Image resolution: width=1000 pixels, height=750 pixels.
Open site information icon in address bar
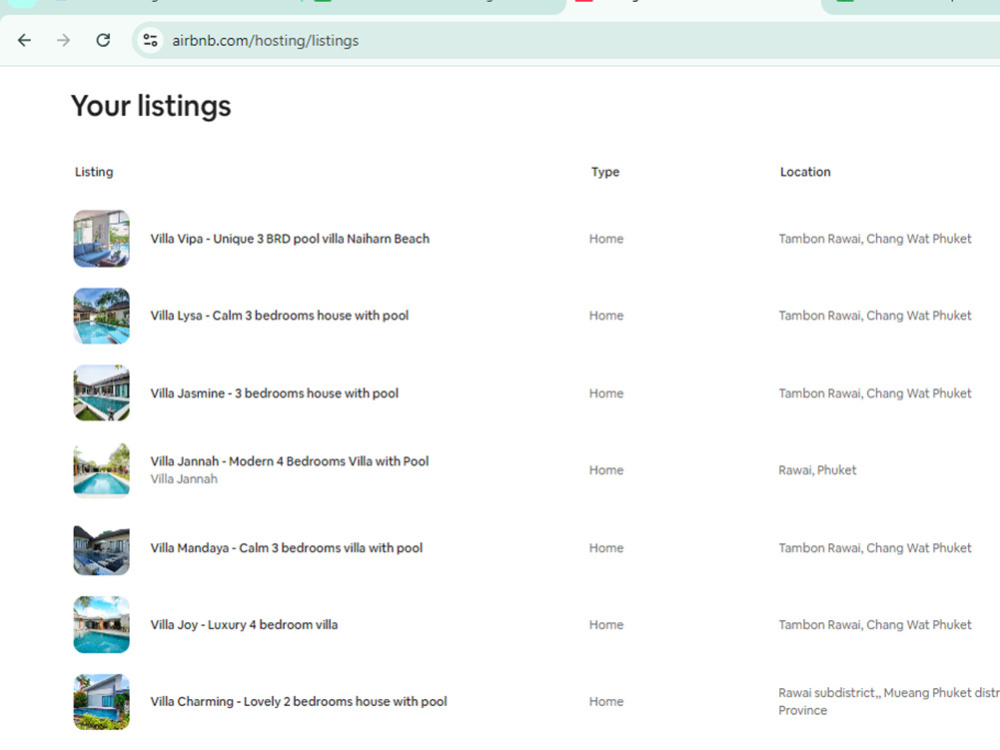point(151,41)
